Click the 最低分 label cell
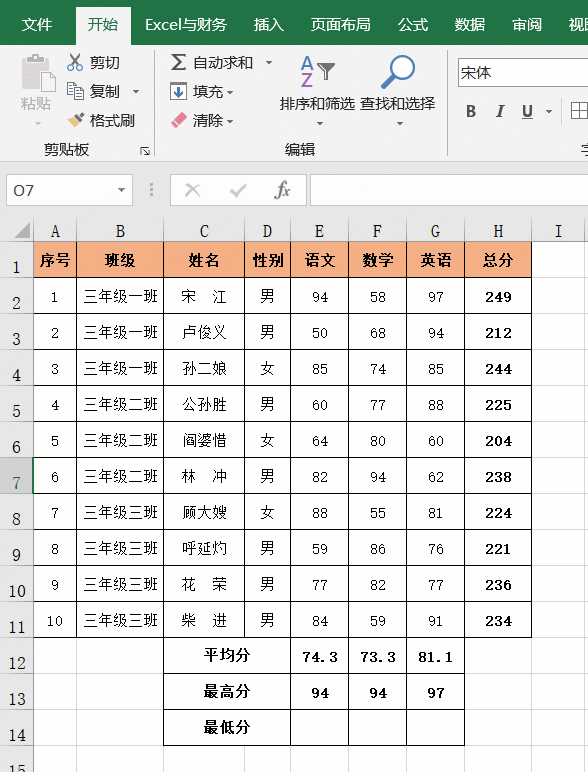The image size is (588, 772). coord(227,728)
